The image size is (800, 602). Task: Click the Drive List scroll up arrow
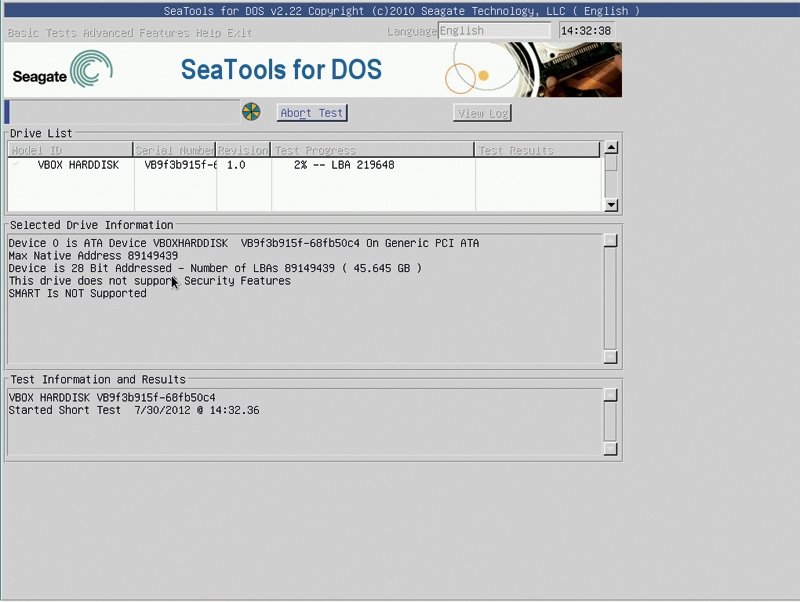tap(611, 148)
